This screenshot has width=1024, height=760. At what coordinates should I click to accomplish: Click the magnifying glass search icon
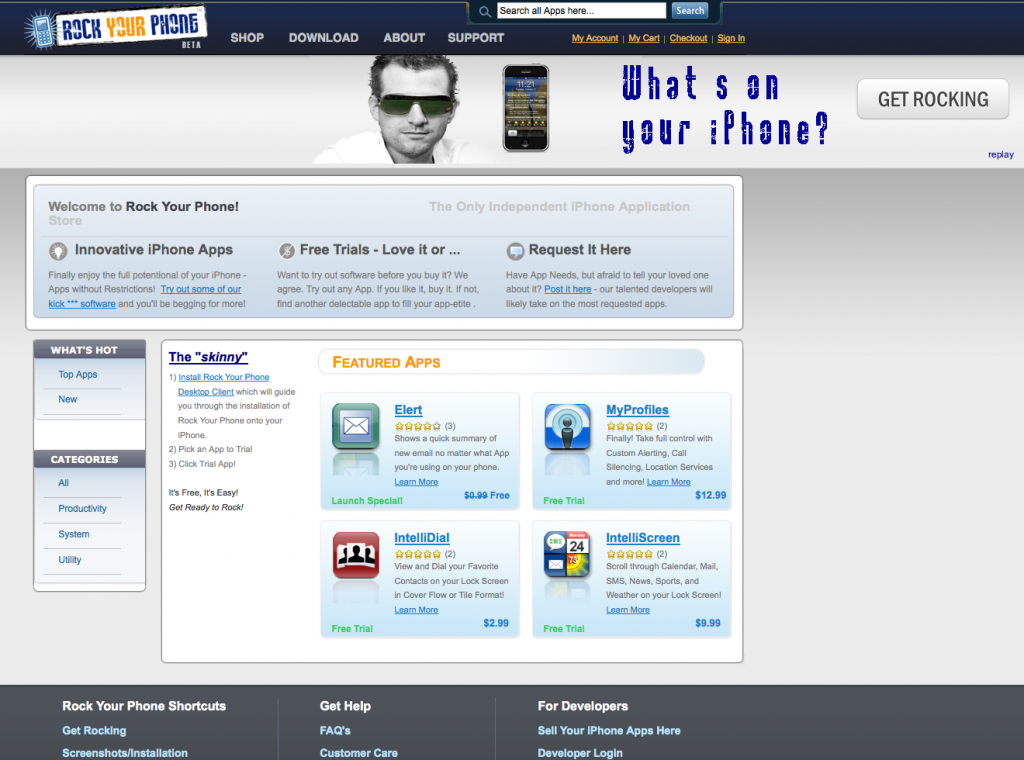[x=485, y=11]
